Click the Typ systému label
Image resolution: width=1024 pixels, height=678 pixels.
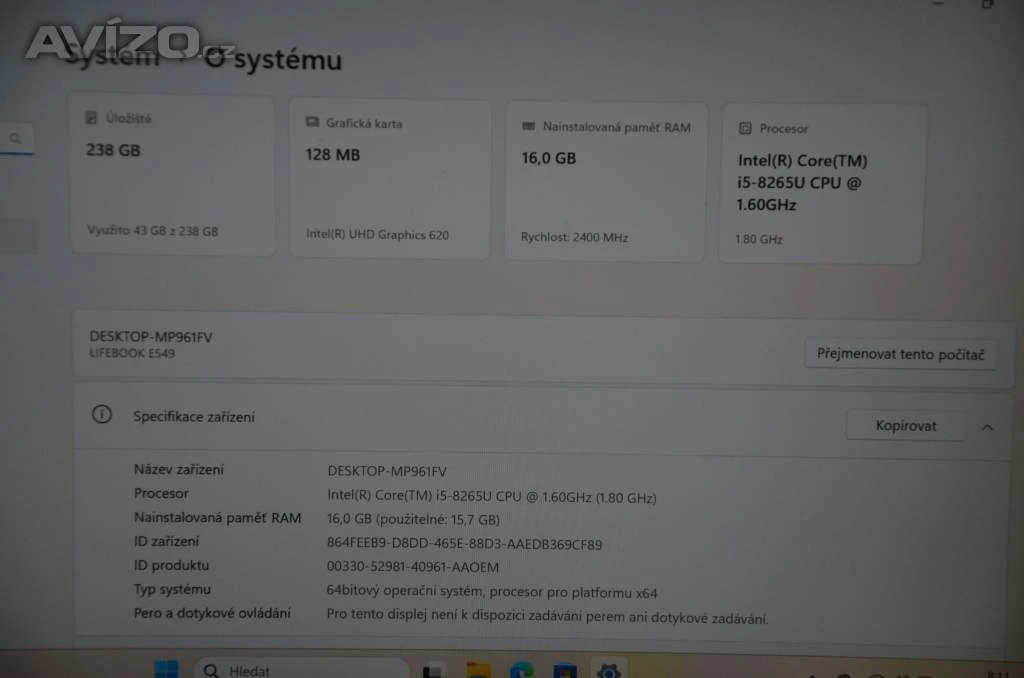[x=172, y=589]
